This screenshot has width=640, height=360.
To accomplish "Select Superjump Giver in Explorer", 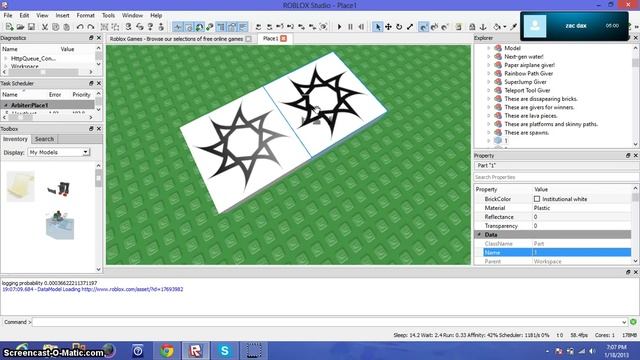I will click(x=525, y=82).
